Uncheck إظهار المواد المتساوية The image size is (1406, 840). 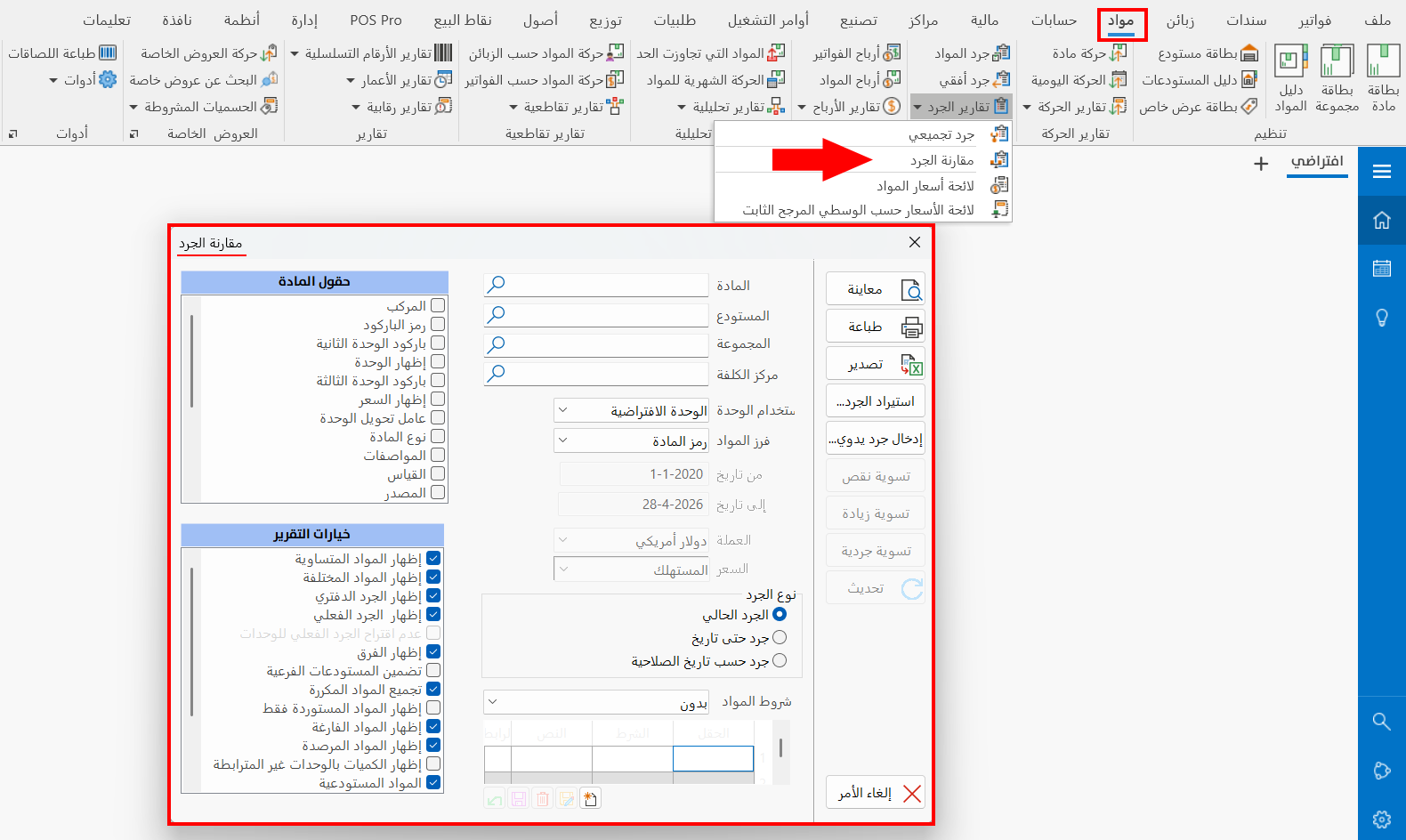coord(433,558)
